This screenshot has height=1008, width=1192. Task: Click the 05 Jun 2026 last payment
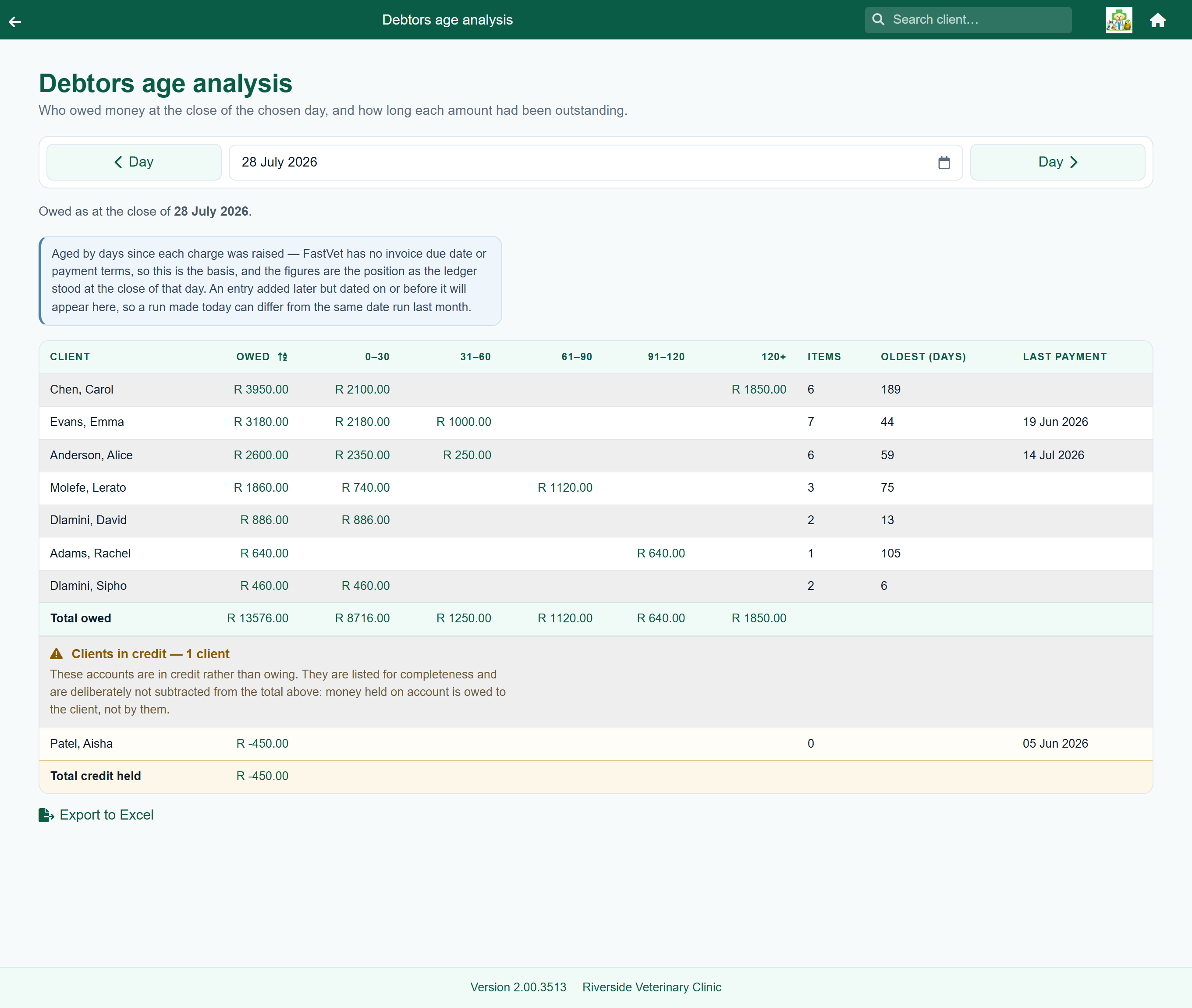pos(1055,743)
